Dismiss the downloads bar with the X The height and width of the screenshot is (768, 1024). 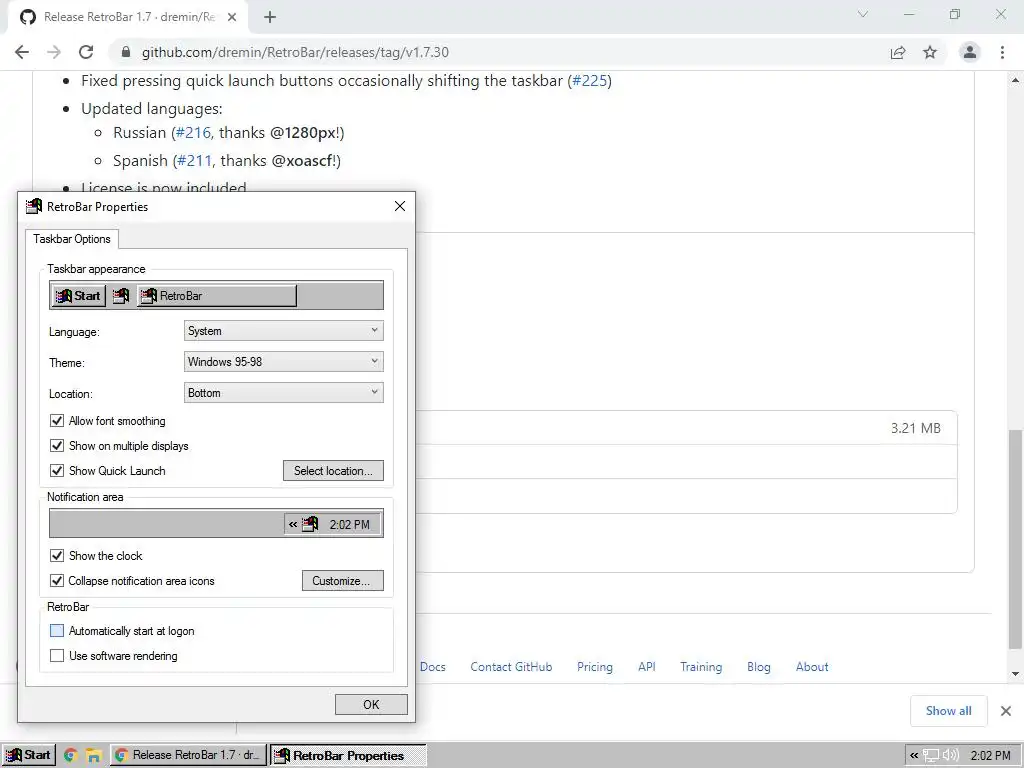(x=1006, y=711)
